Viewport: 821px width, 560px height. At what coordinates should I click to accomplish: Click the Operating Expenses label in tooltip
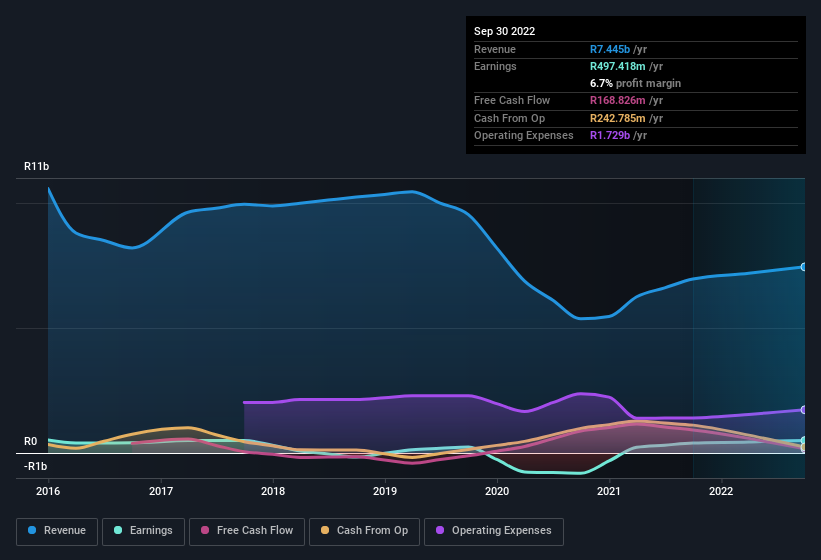click(x=524, y=135)
